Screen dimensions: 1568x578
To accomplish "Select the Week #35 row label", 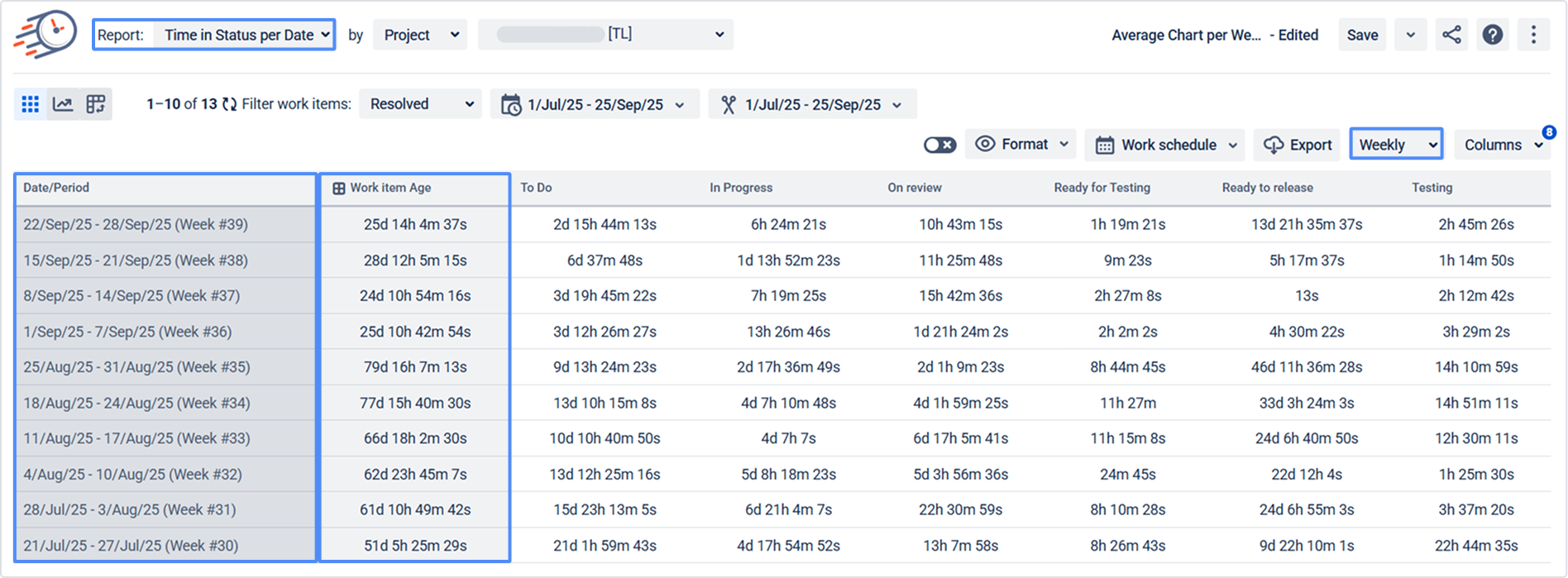I will click(x=136, y=367).
